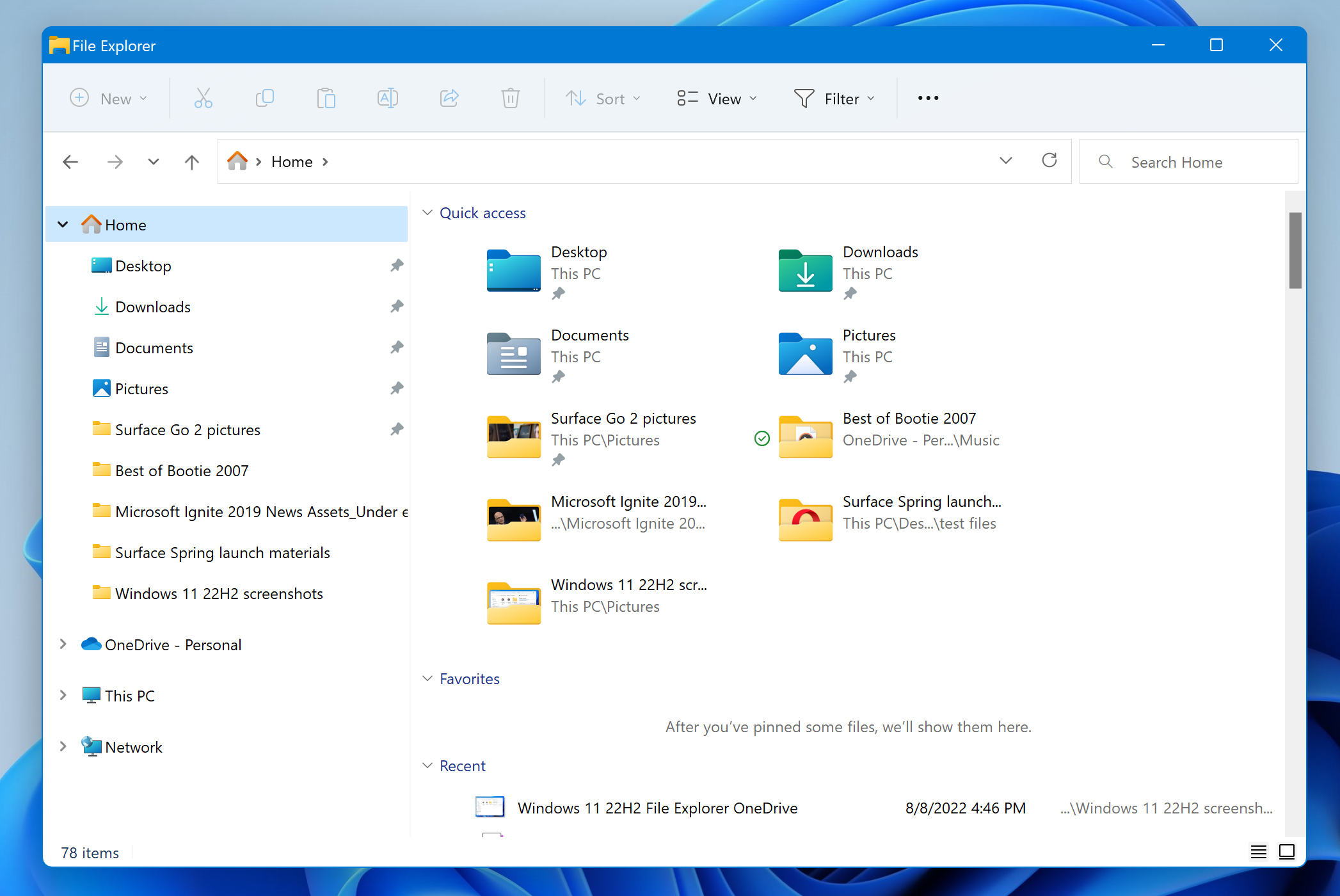Viewport: 1340px width, 896px height.
Task: Open the View dropdown menu
Action: tap(717, 98)
